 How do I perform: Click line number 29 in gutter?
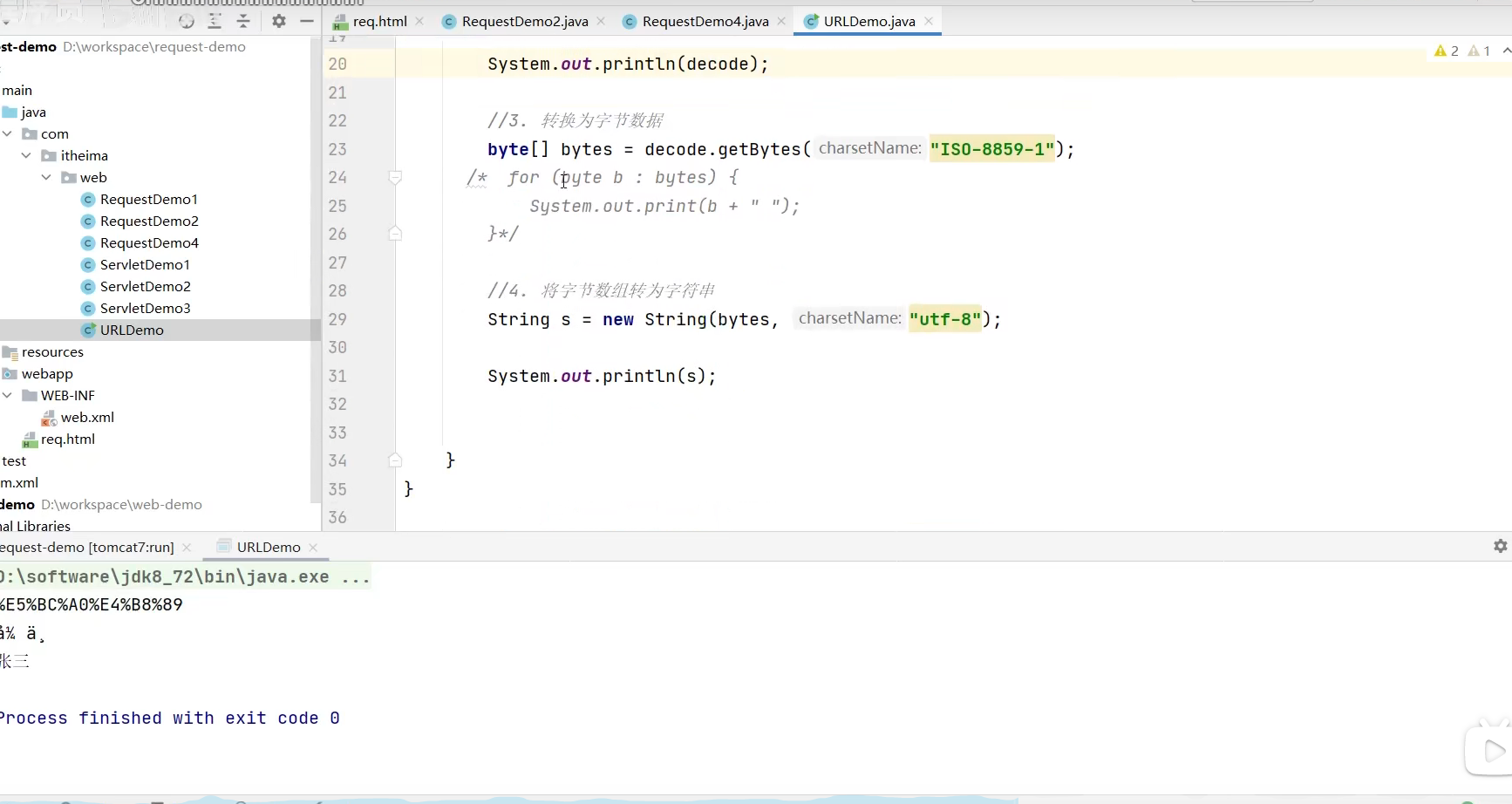click(337, 319)
